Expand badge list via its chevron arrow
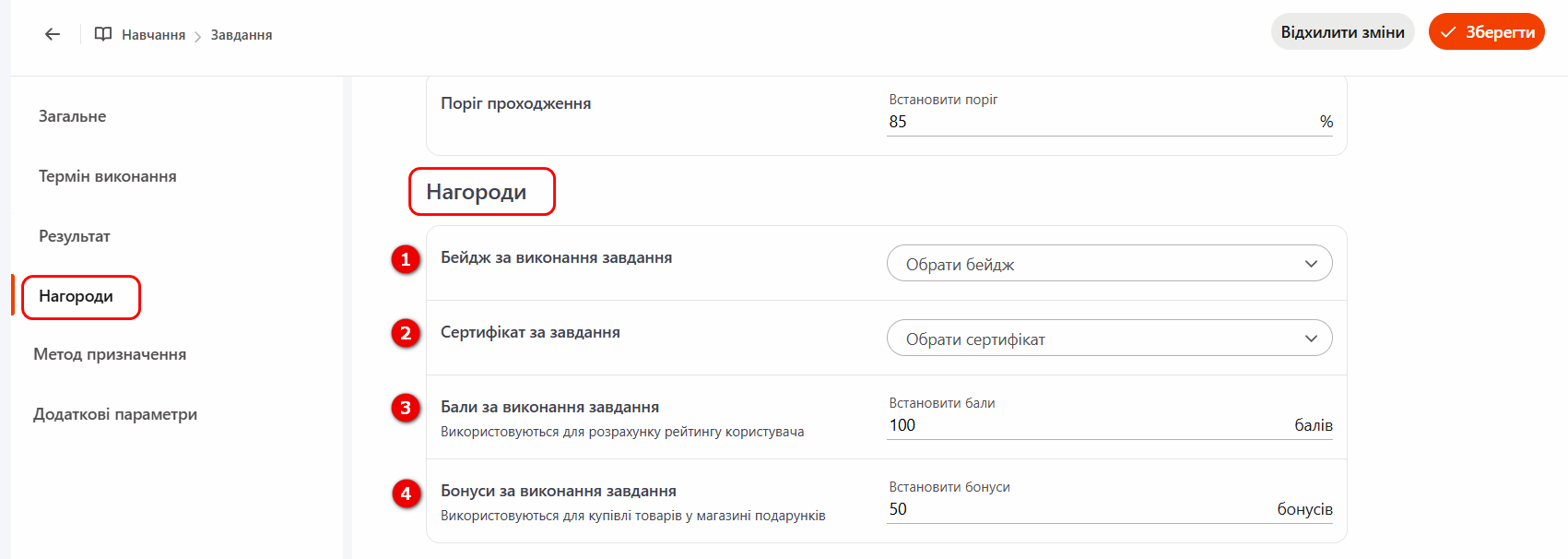This screenshot has width=1568, height=559. click(1311, 265)
